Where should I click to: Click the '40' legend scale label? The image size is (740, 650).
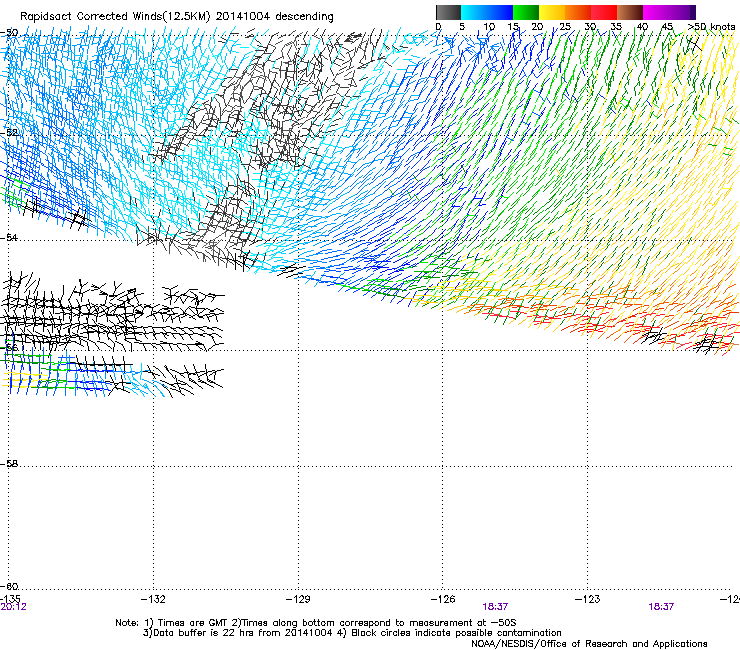642,27
